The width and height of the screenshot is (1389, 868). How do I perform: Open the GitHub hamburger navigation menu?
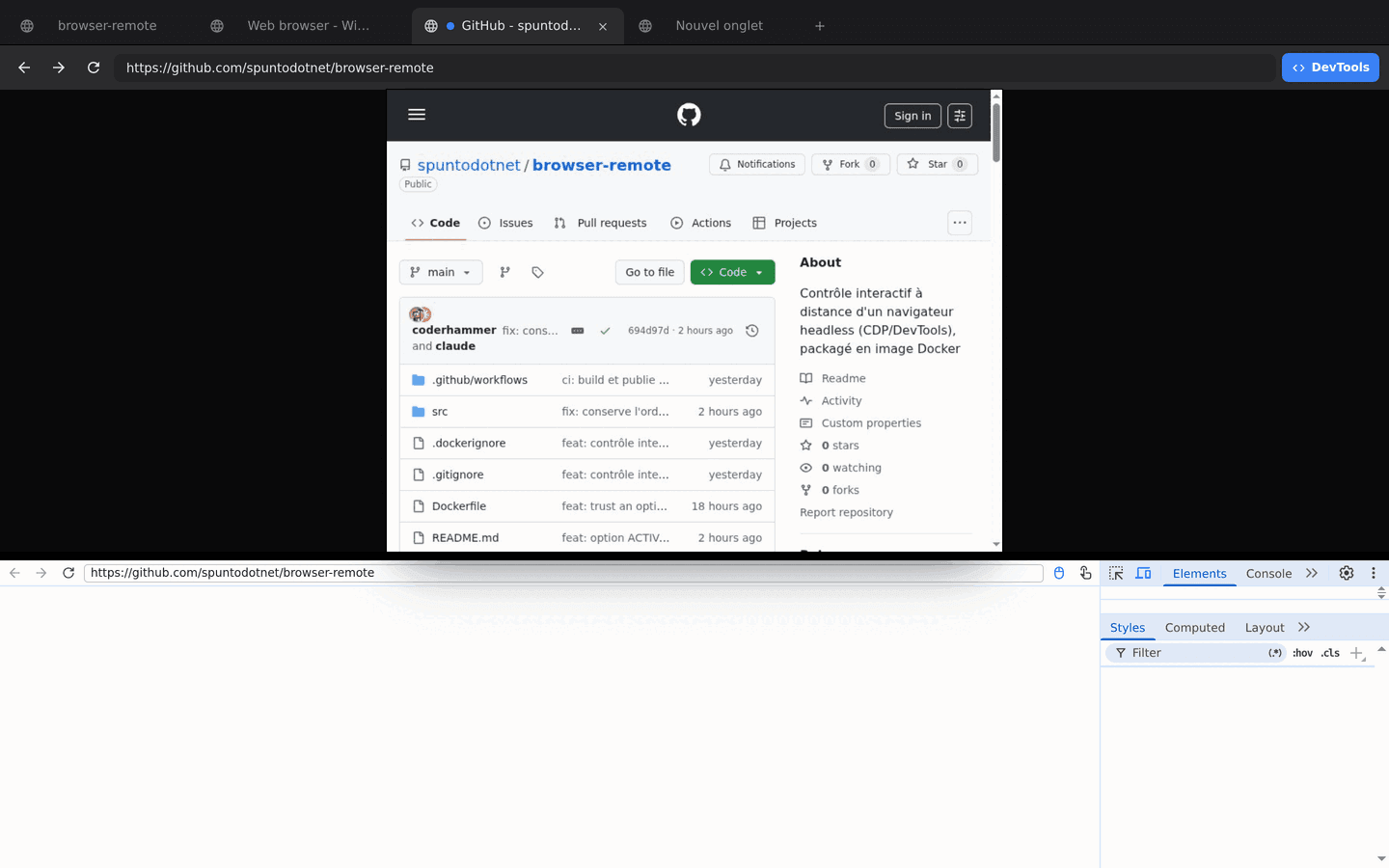tap(417, 115)
